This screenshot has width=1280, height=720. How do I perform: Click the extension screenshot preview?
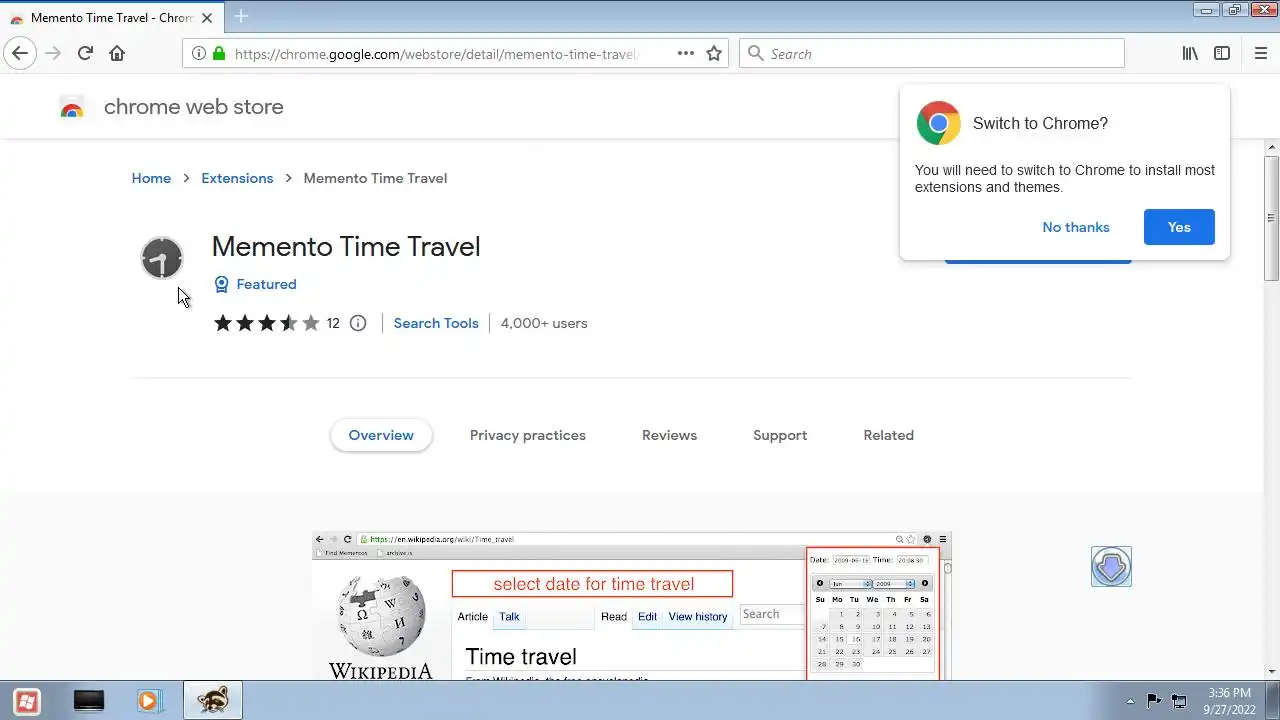tap(632, 606)
